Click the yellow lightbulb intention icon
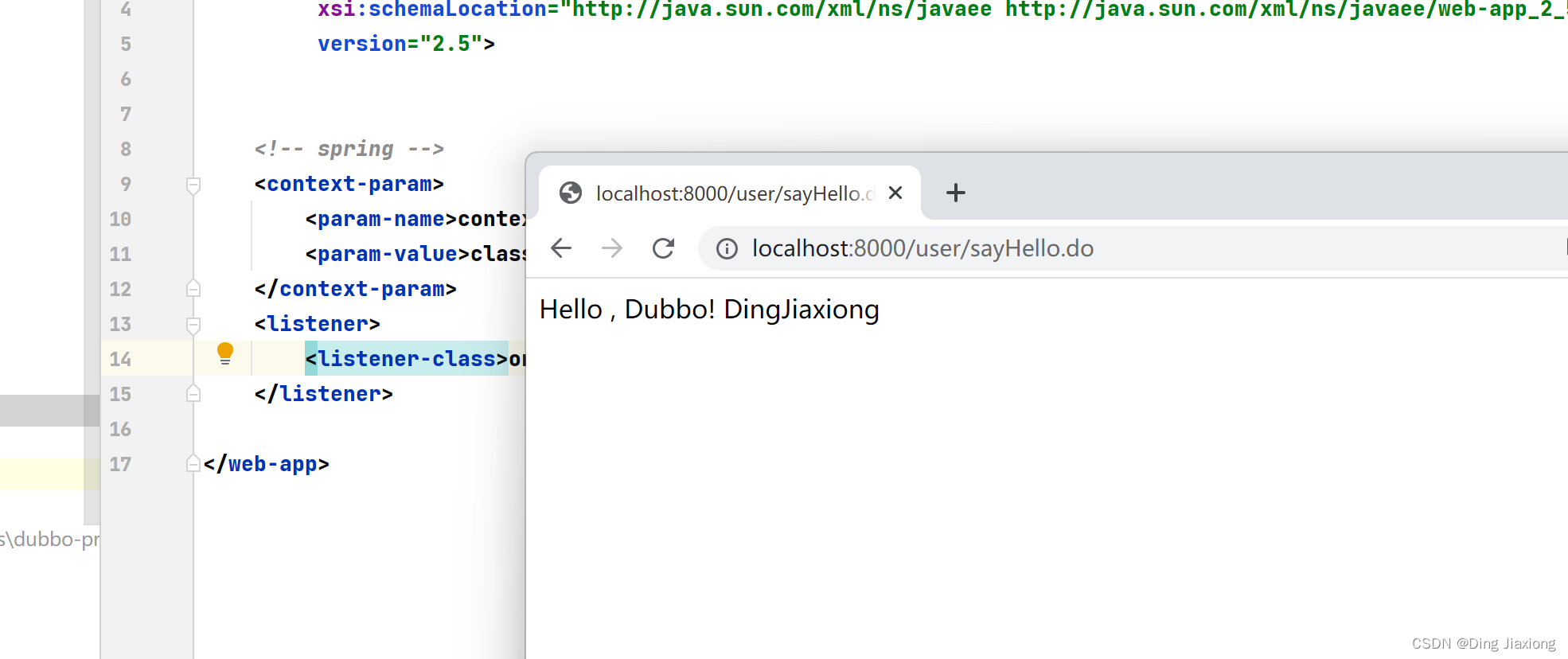The image size is (1568, 659). (225, 353)
